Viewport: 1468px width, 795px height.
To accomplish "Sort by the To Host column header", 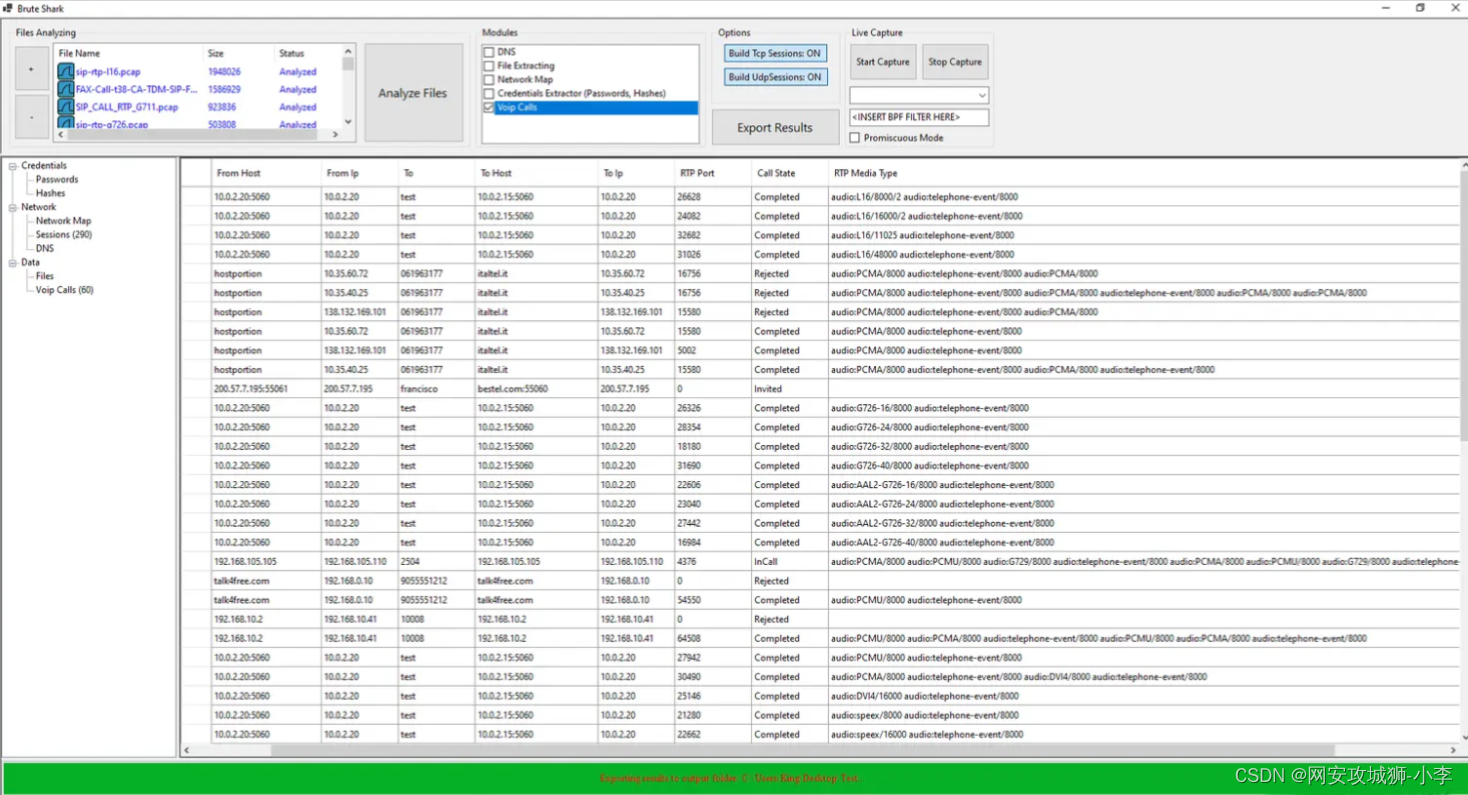I will [x=536, y=173].
